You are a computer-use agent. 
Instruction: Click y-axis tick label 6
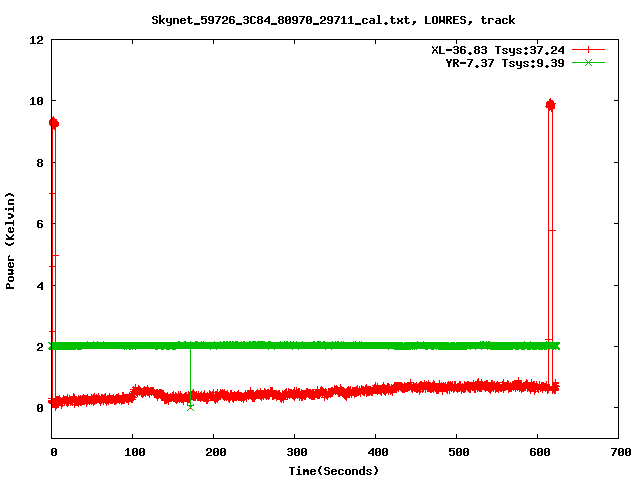(40, 224)
